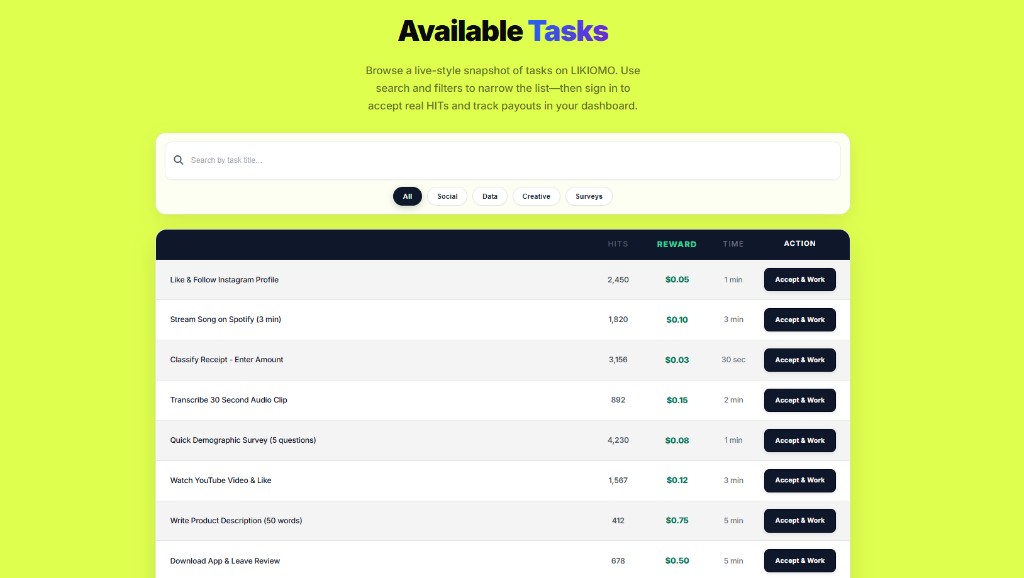The height and width of the screenshot is (578, 1024).
Task: Accept & Work on Transcribe 30 Second Audio Clip
Action: tap(800, 400)
